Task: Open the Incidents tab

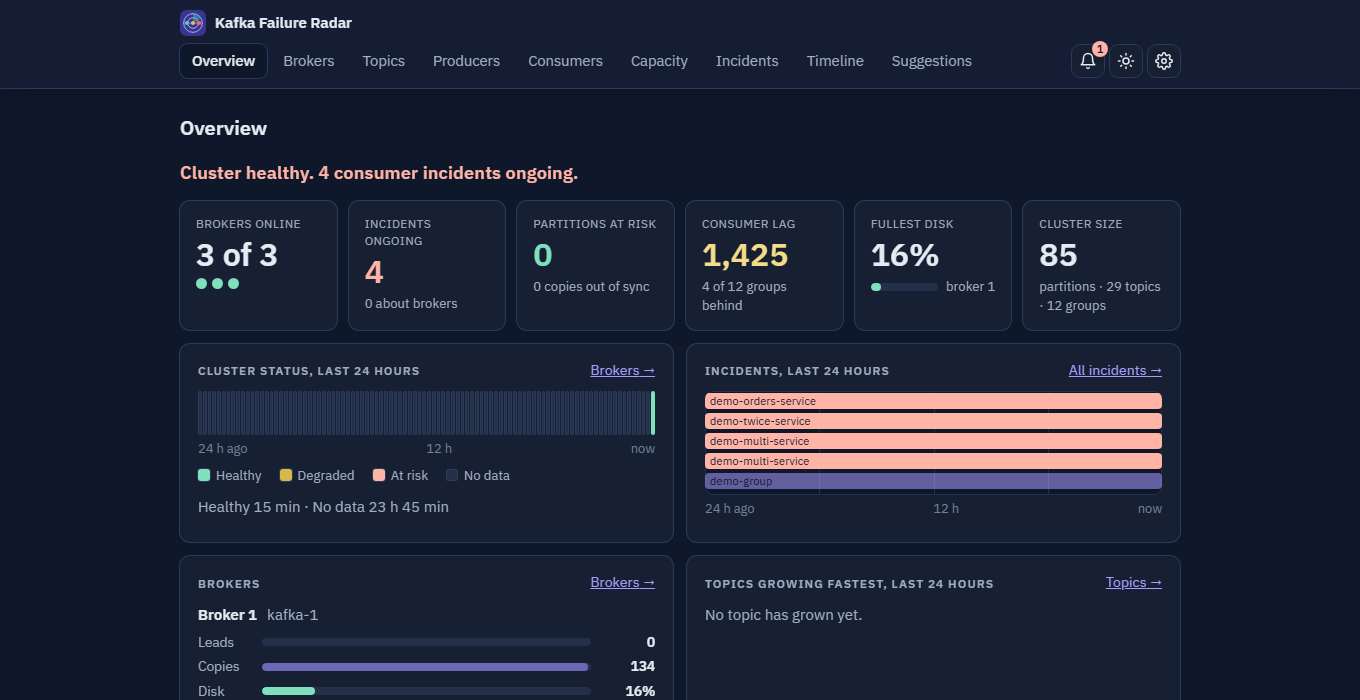Action: tap(747, 61)
